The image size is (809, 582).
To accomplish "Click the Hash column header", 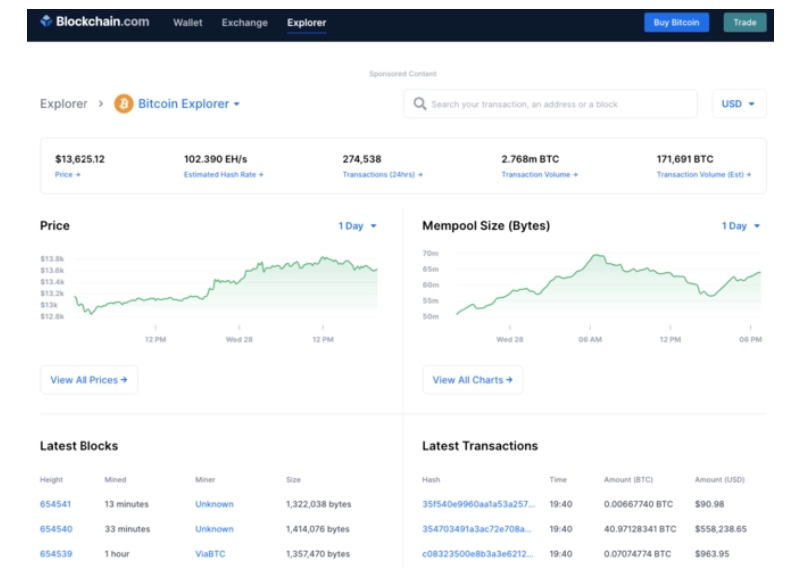I will (x=431, y=479).
